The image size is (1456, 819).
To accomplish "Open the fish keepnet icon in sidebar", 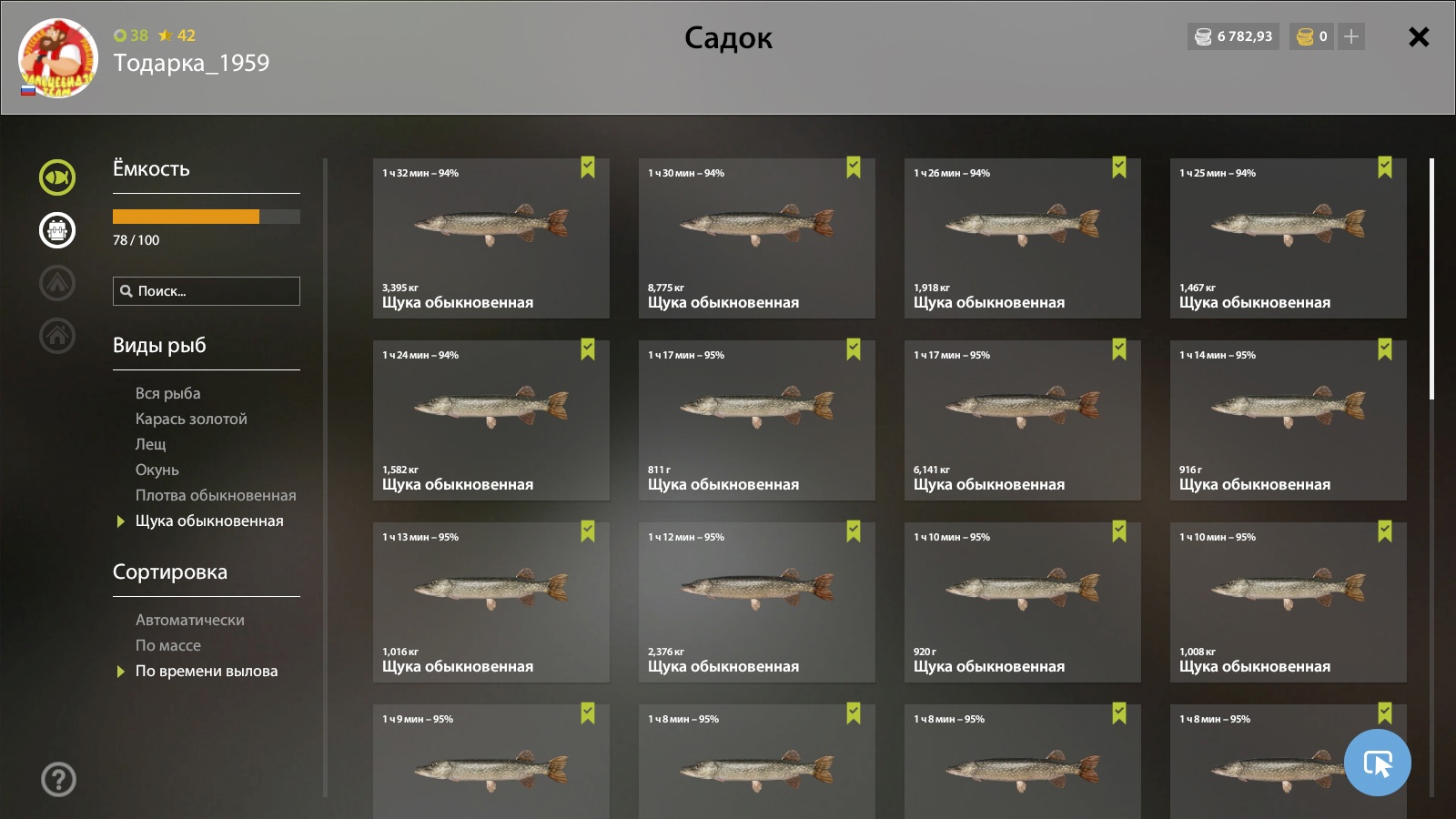I will [57, 177].
